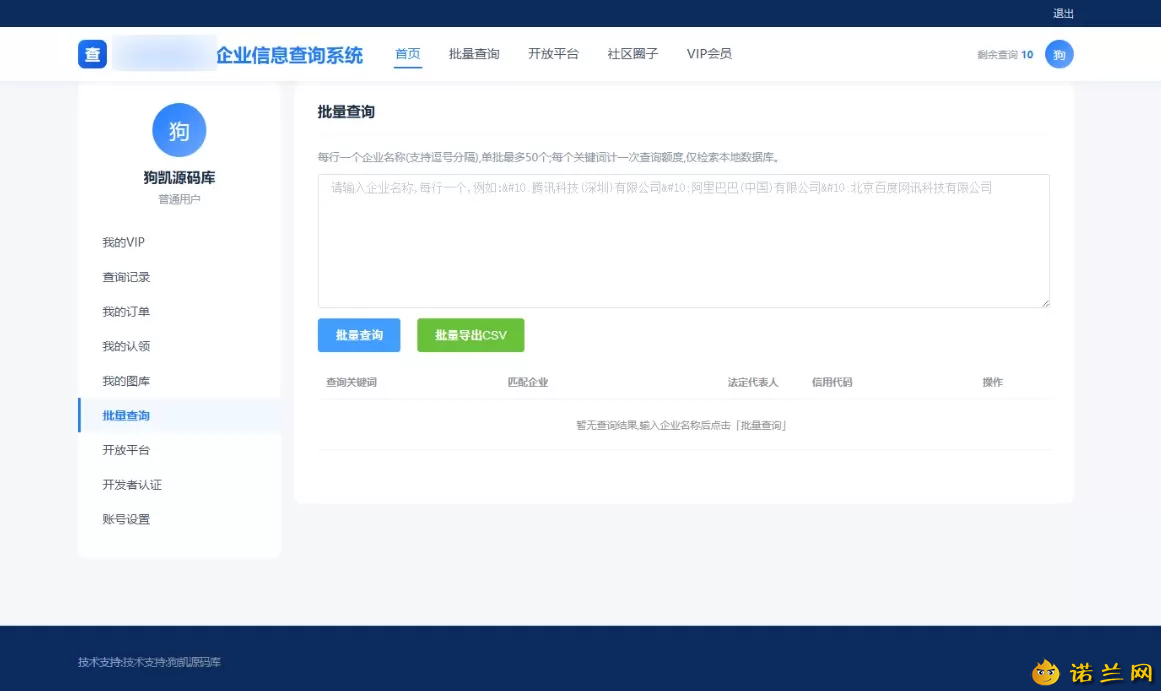Click the 查询关键词 column header
The image size is (1161, 691).
tap(352, 382)
